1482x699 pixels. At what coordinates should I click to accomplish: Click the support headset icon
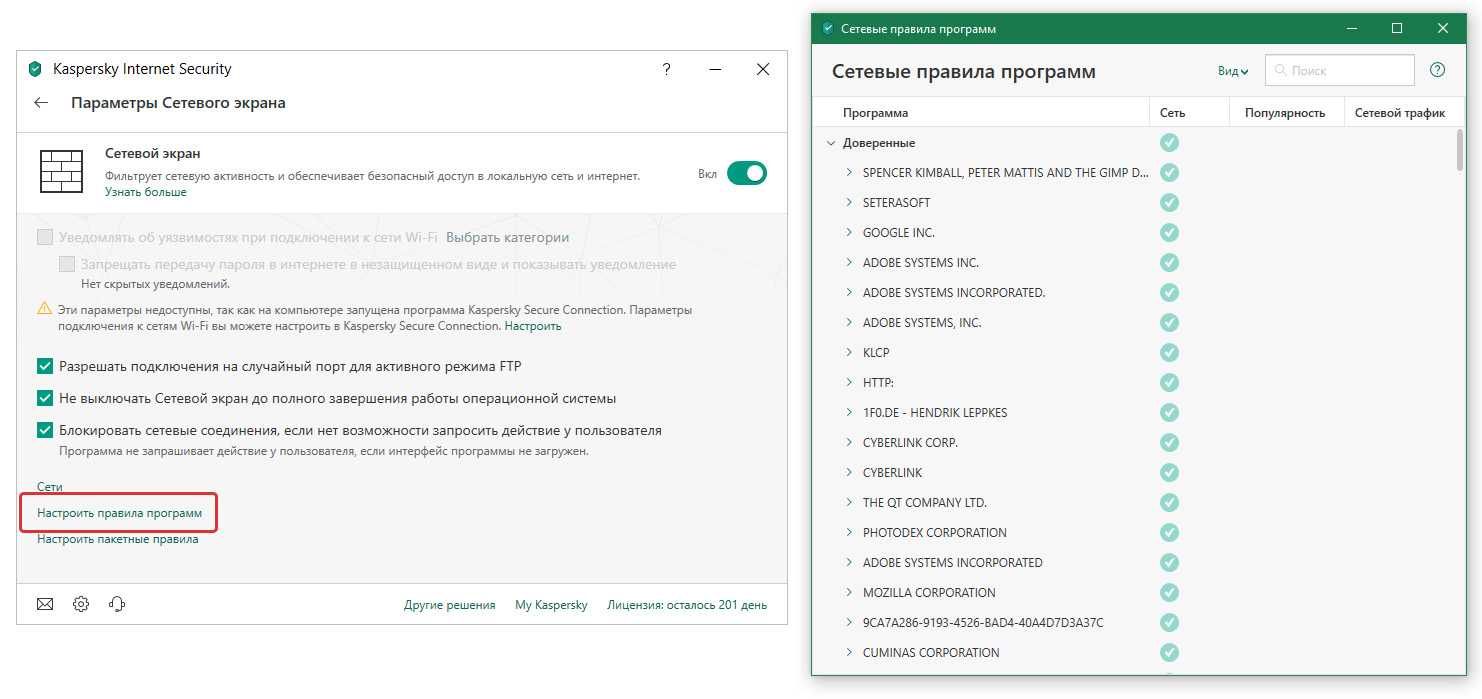pyautogui.click(x=117, y=604)
